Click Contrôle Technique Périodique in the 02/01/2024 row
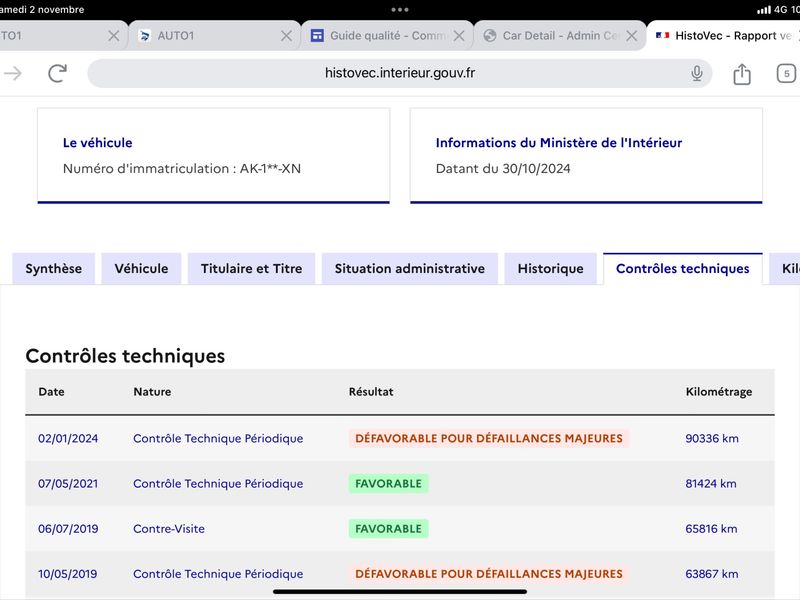The height and width of the screenshot is (600, 800). 218,439
